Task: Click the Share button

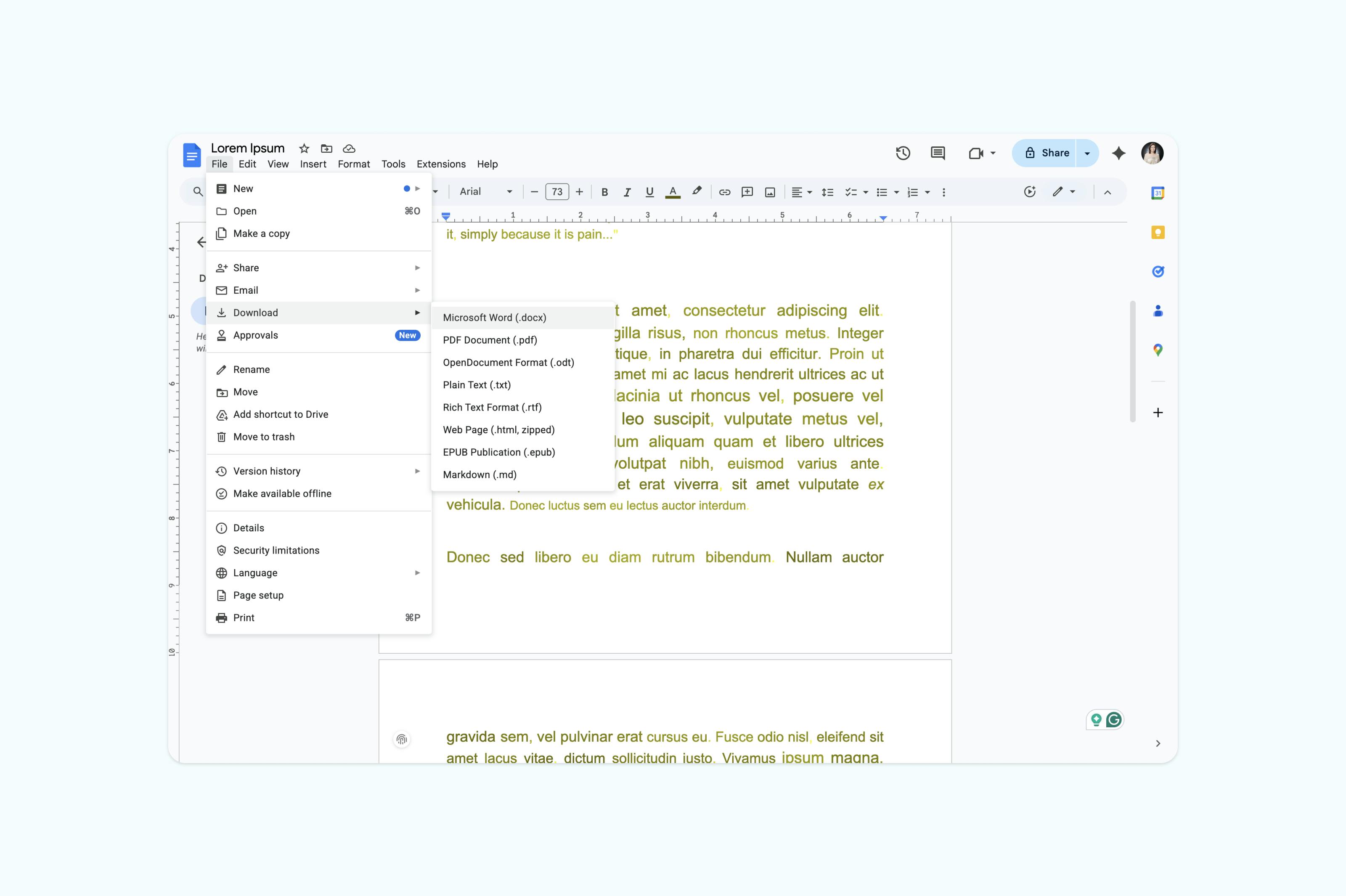Action: pos(1051,153)
